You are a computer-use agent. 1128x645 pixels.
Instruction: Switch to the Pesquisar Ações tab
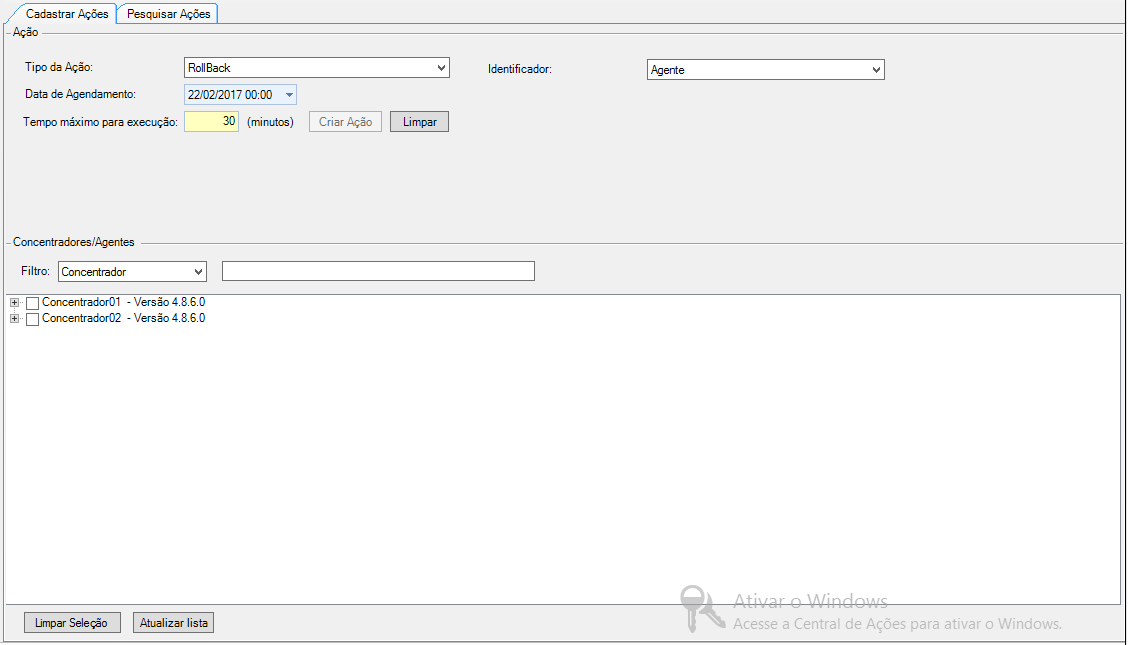pyautogui.click(x=168, y=14)
